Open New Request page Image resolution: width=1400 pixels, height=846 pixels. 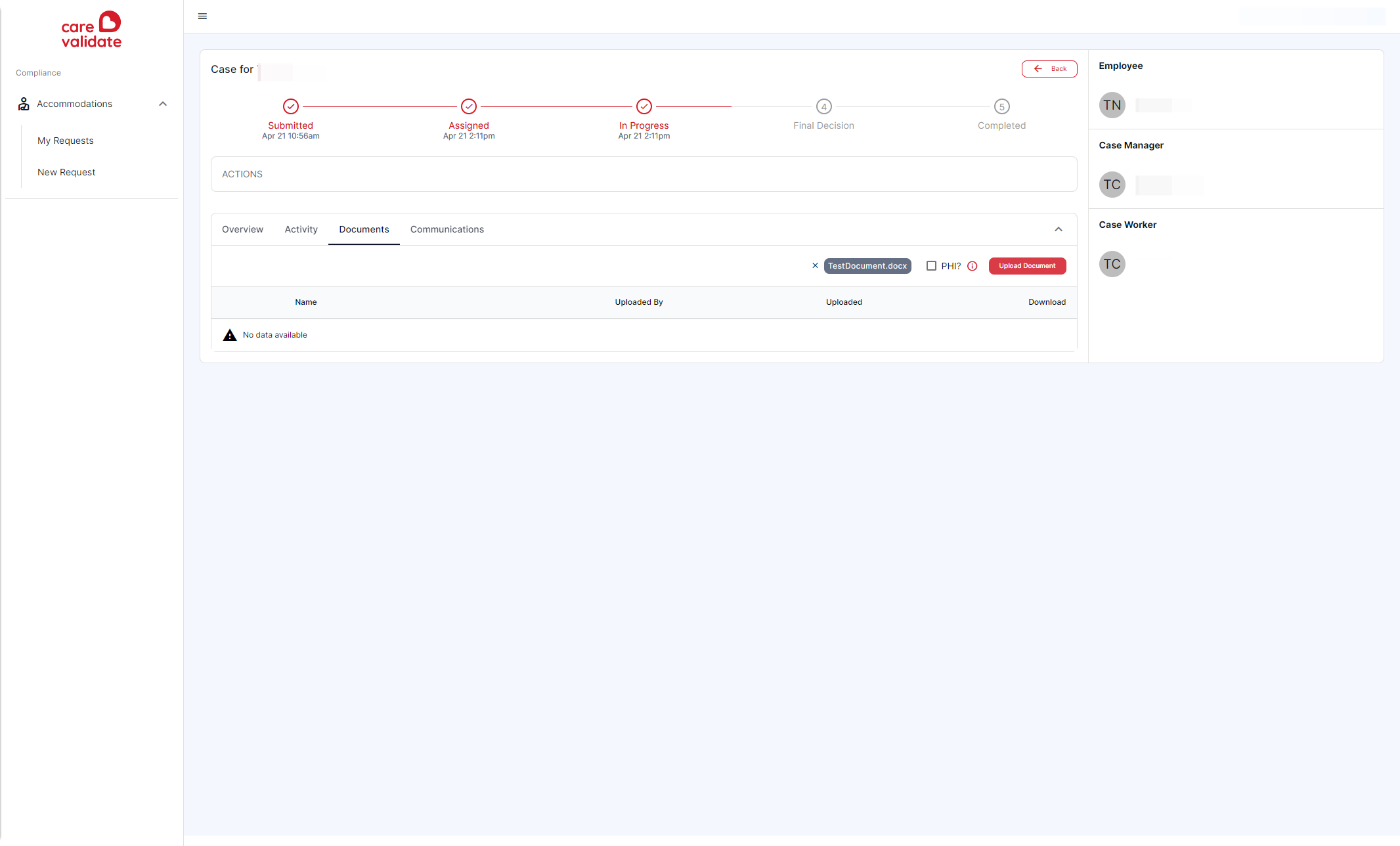(66, 172)
